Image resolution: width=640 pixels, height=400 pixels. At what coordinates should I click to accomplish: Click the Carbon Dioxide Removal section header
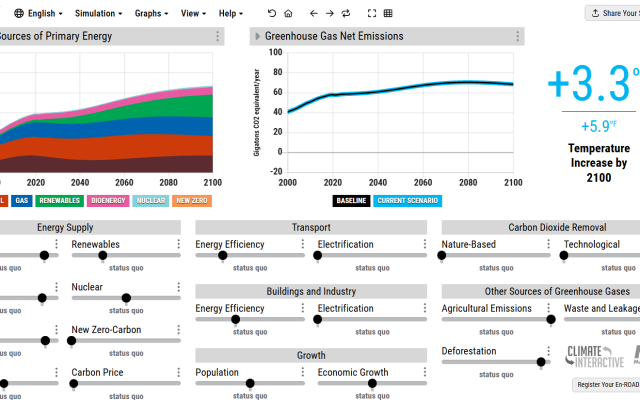[541, 227]
